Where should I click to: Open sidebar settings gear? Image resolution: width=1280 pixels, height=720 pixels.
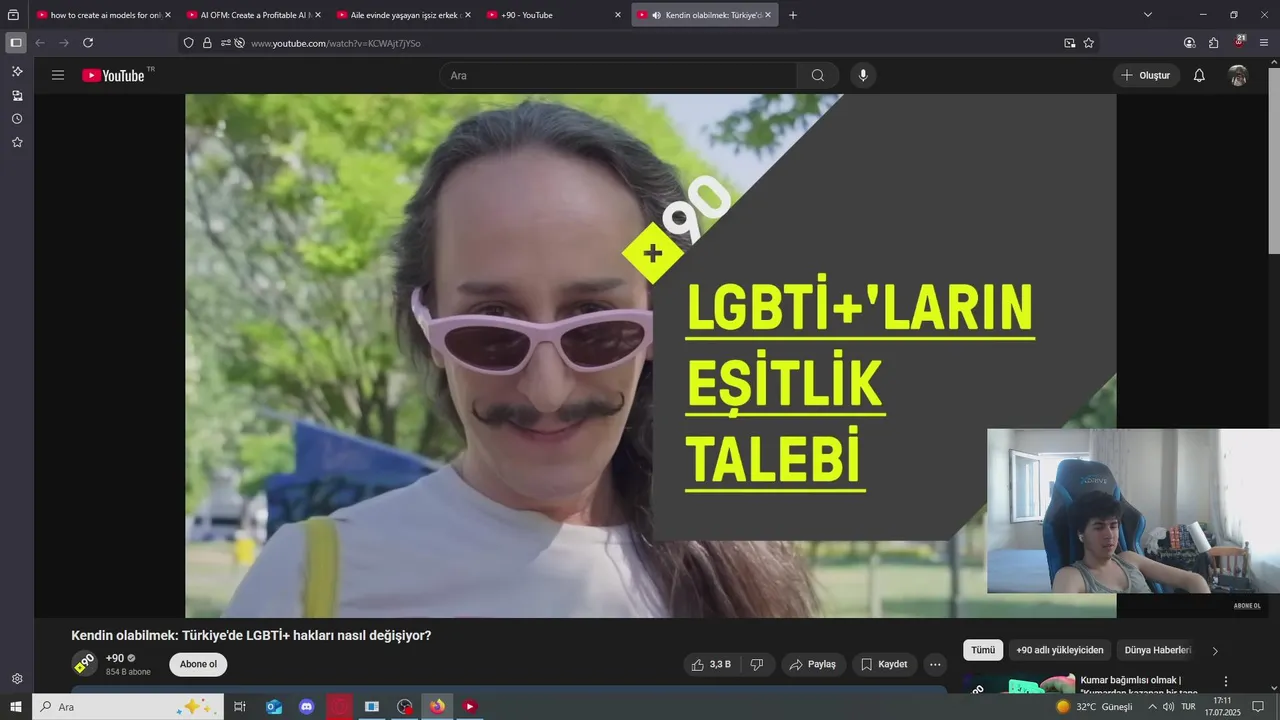tap(17, 679)
